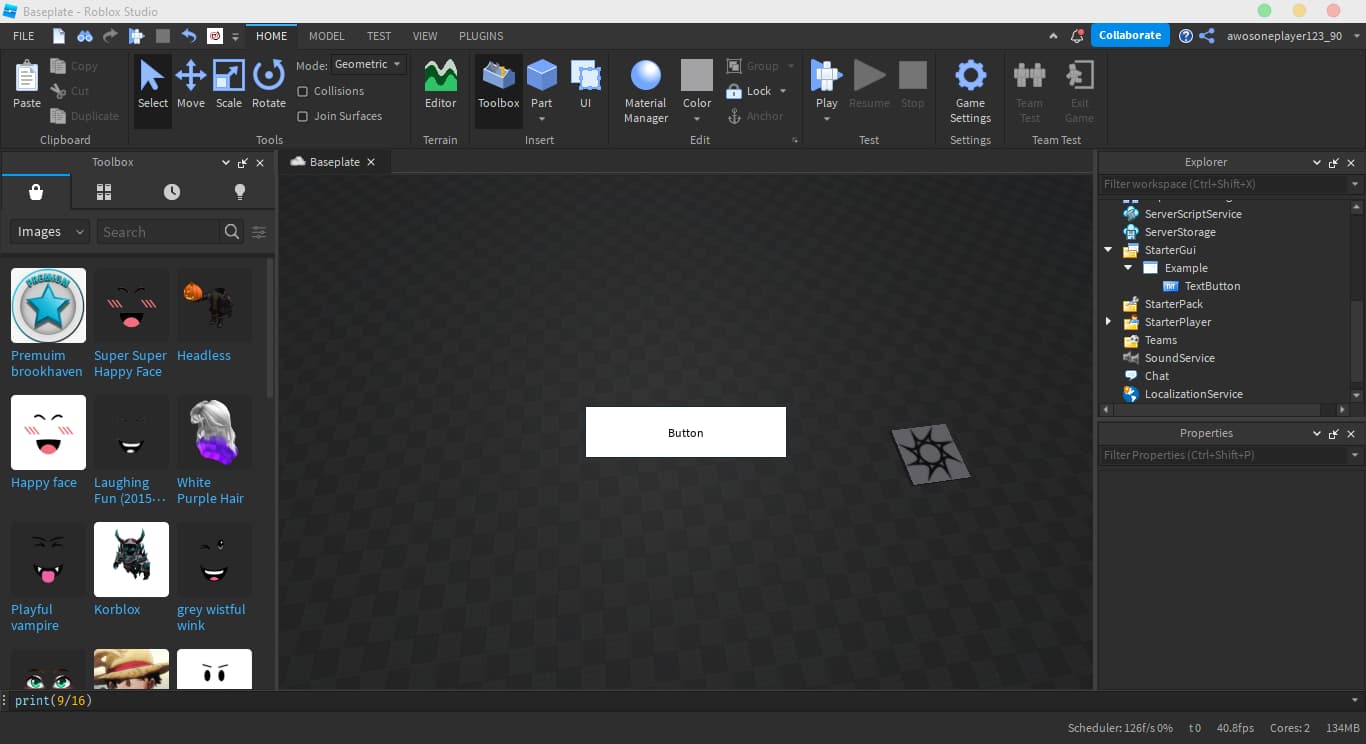
Task: Click the notification bell icon
Action: [1077, 35]
